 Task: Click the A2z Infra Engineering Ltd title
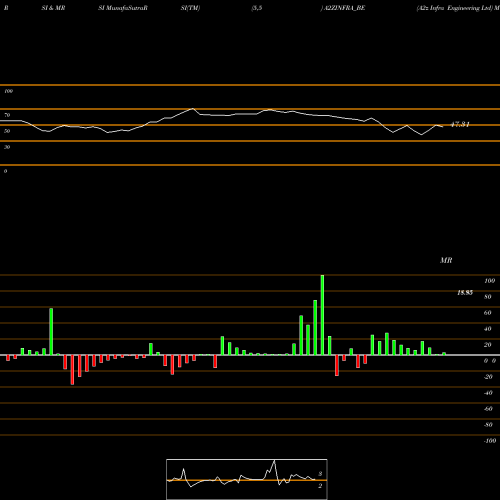[455, 8]
